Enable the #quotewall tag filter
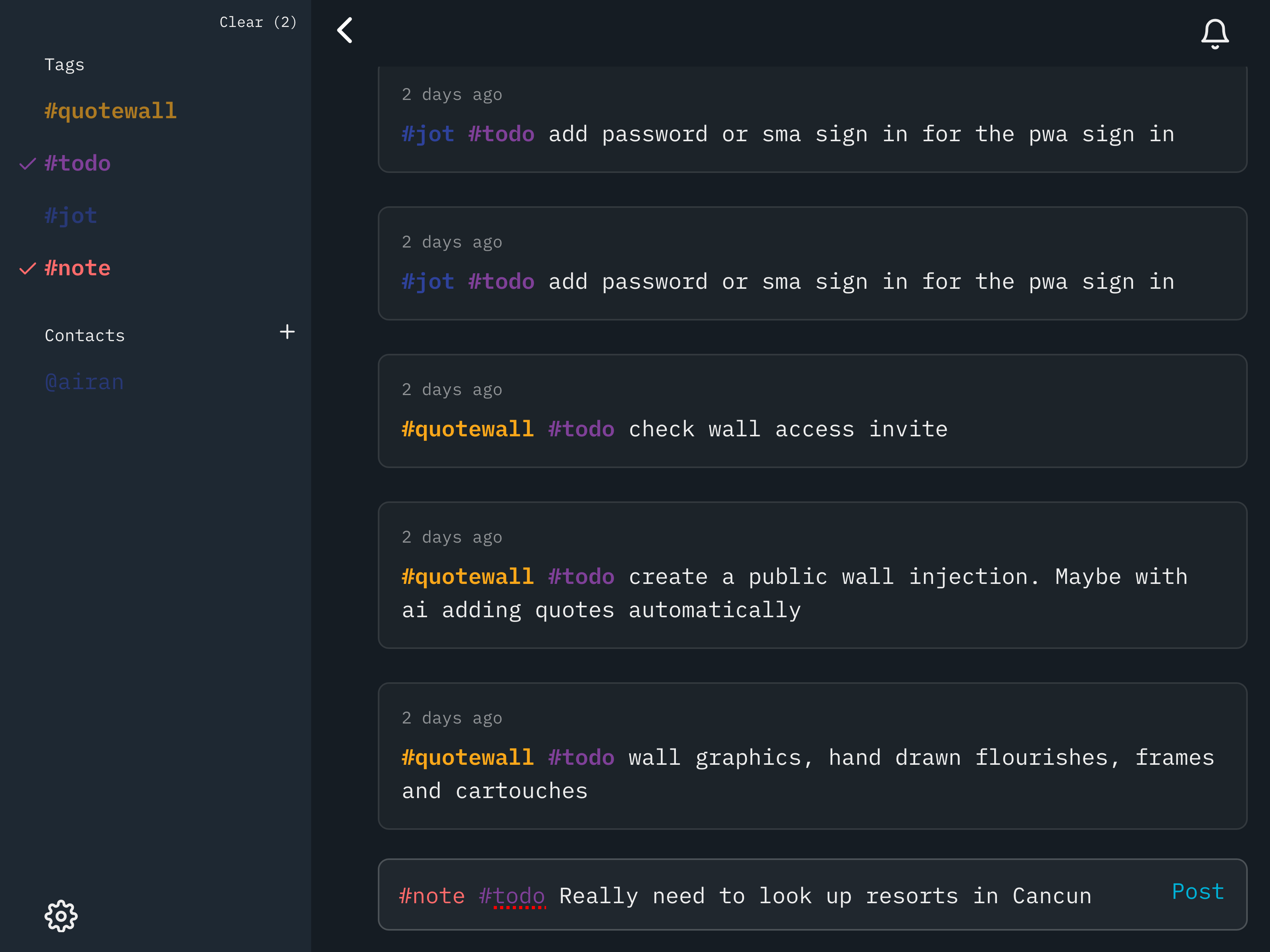 point(110,111)
